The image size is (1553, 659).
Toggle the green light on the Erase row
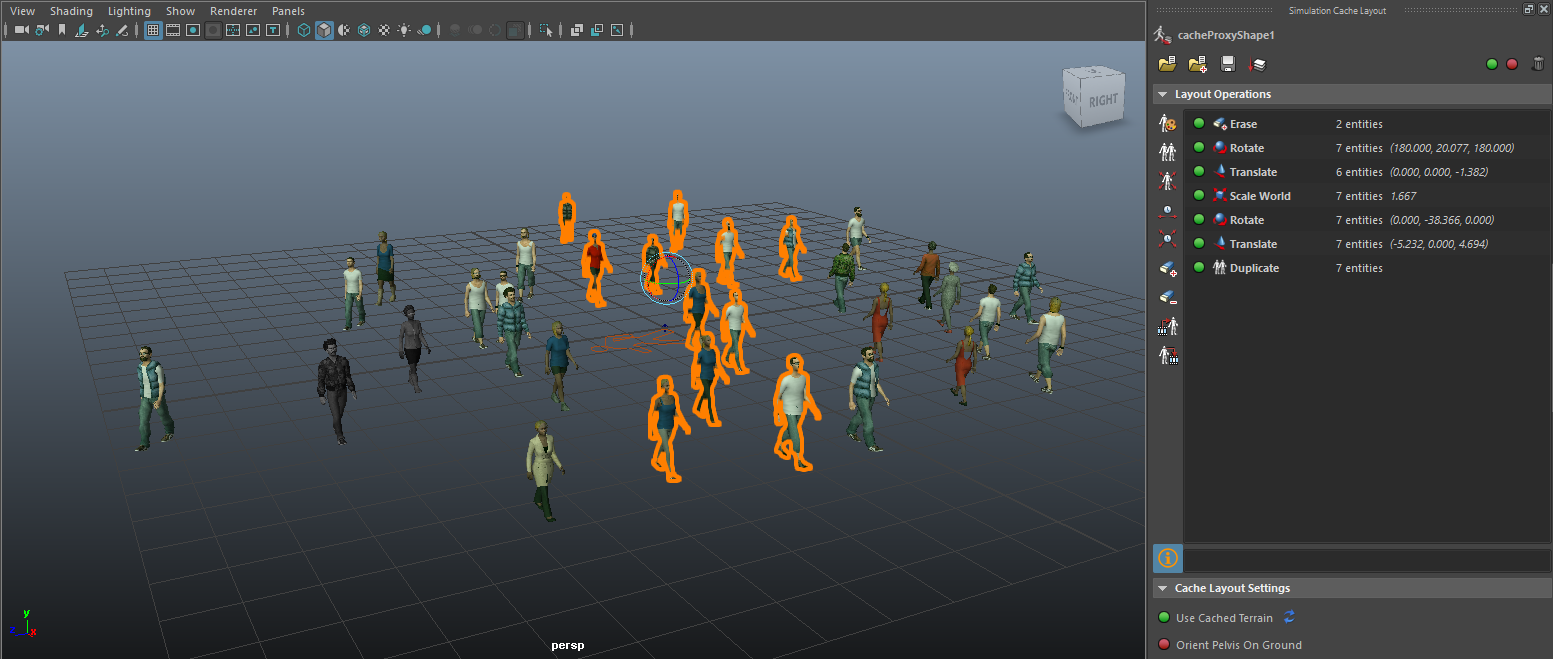point(1199,124)
